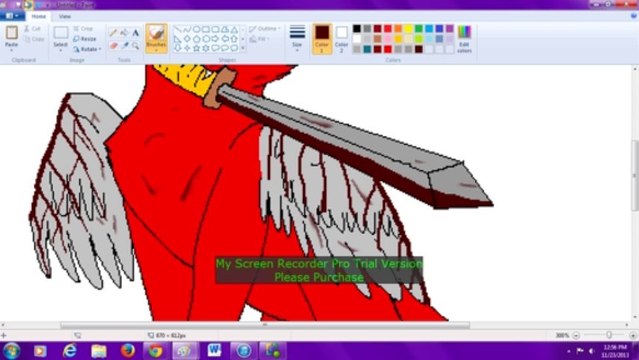
Task: Pick the yellow color swatch
Action: [408, 29]
